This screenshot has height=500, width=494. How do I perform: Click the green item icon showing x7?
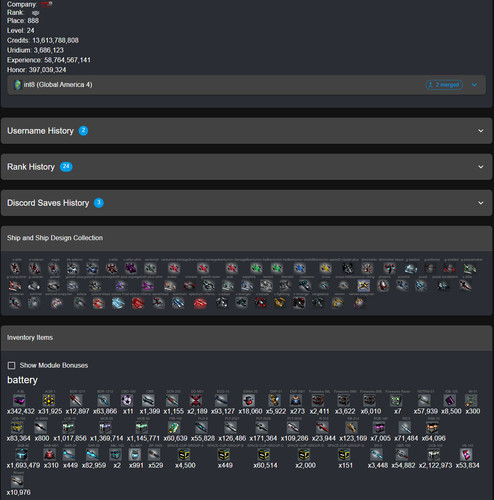tap(396, 400)
